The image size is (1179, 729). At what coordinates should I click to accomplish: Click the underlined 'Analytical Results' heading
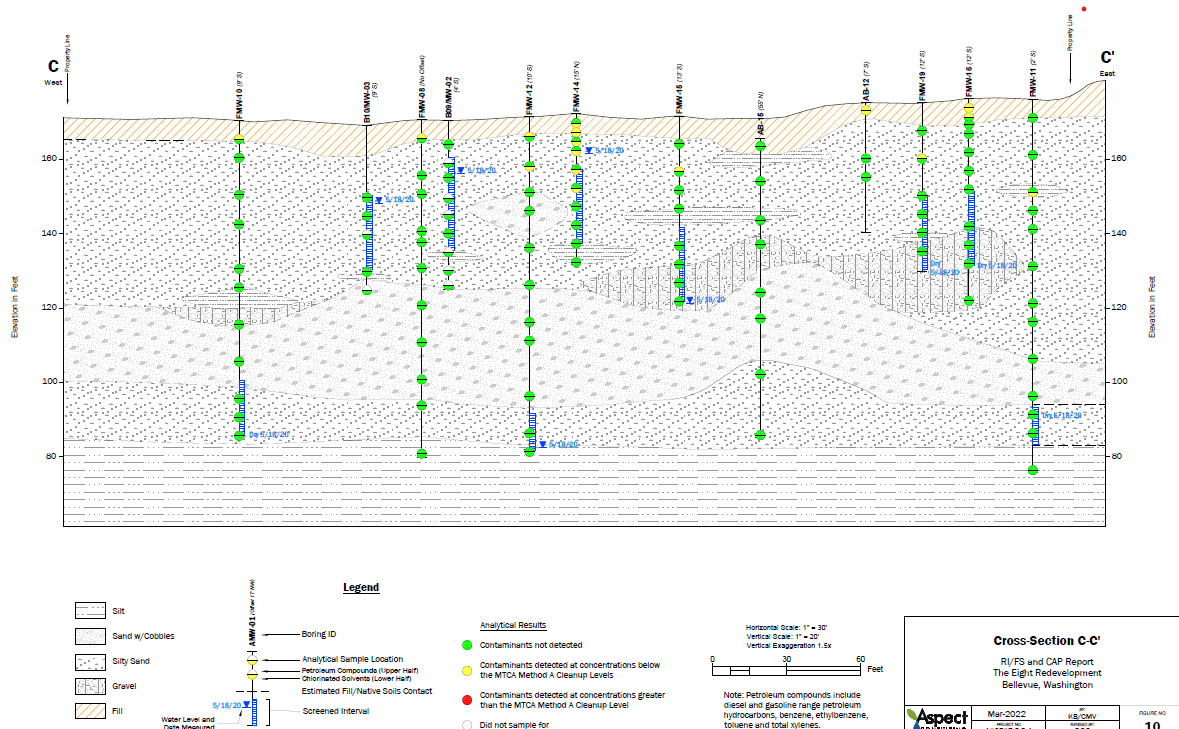(x=513, y=624)
